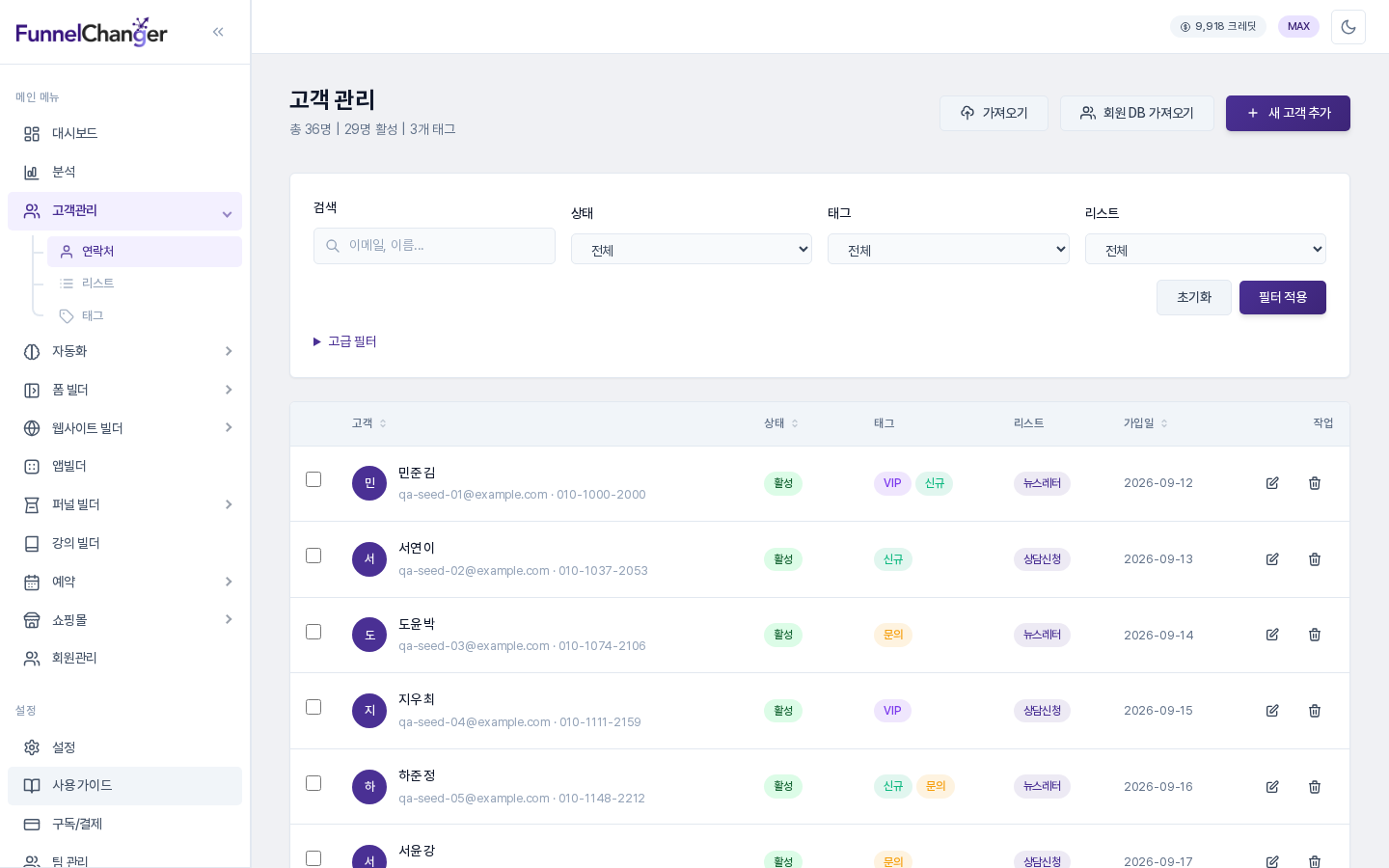This screenshot has width=1389, height=868.
Task: Expand the 고급 필터 section
Action: coord(345,341)
